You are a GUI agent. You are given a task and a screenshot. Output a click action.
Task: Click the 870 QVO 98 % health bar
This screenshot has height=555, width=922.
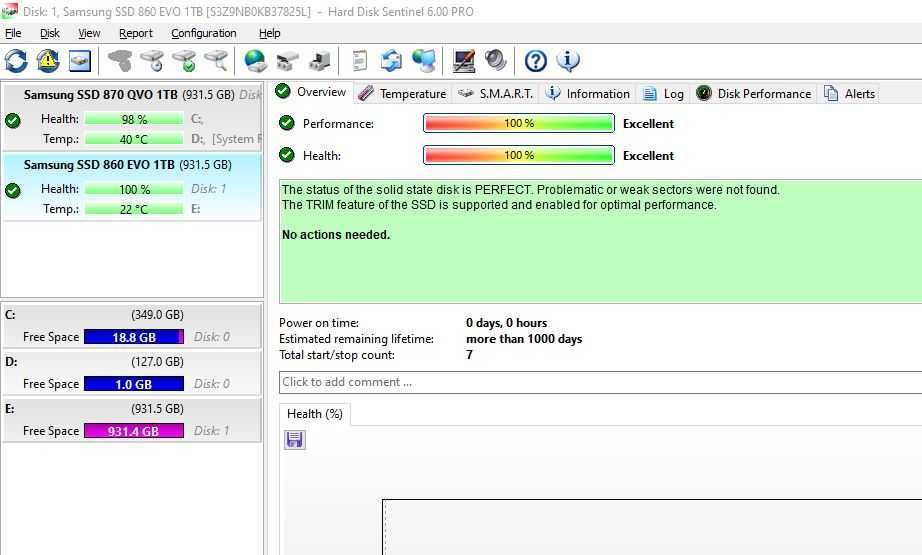(x=134, y=119)
